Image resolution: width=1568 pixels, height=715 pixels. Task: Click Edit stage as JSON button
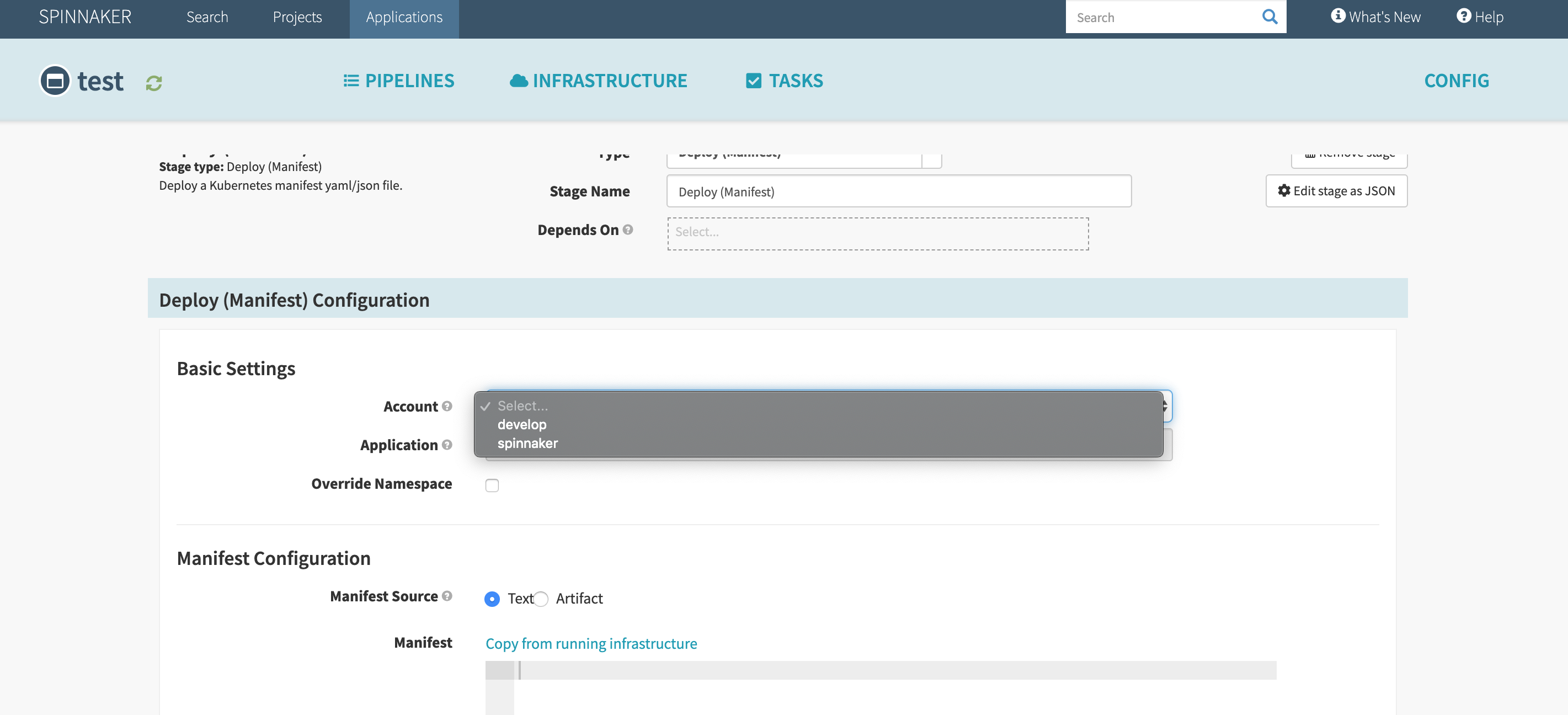pyautogui.click(x=1336, y=191)
